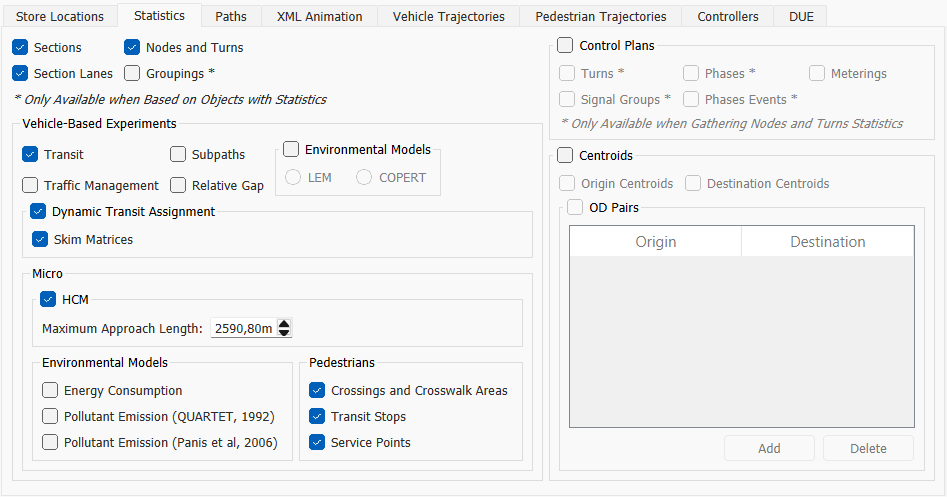Open the Vehicle Trajectories tab
Screen dimensions: 947x497
click(x=448, y=16)
